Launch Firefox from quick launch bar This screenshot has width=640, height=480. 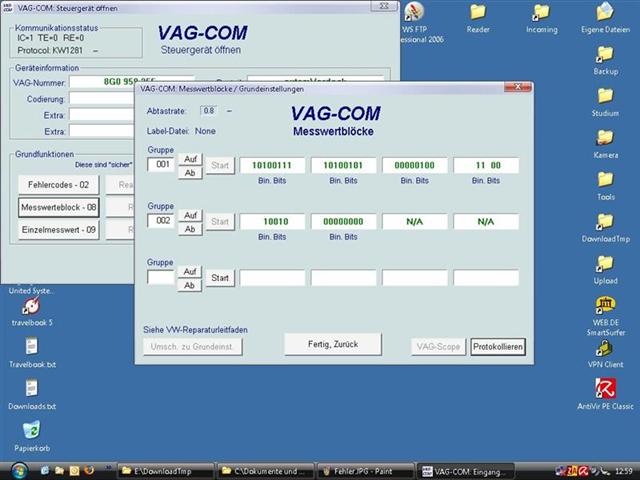click(89, 471)
